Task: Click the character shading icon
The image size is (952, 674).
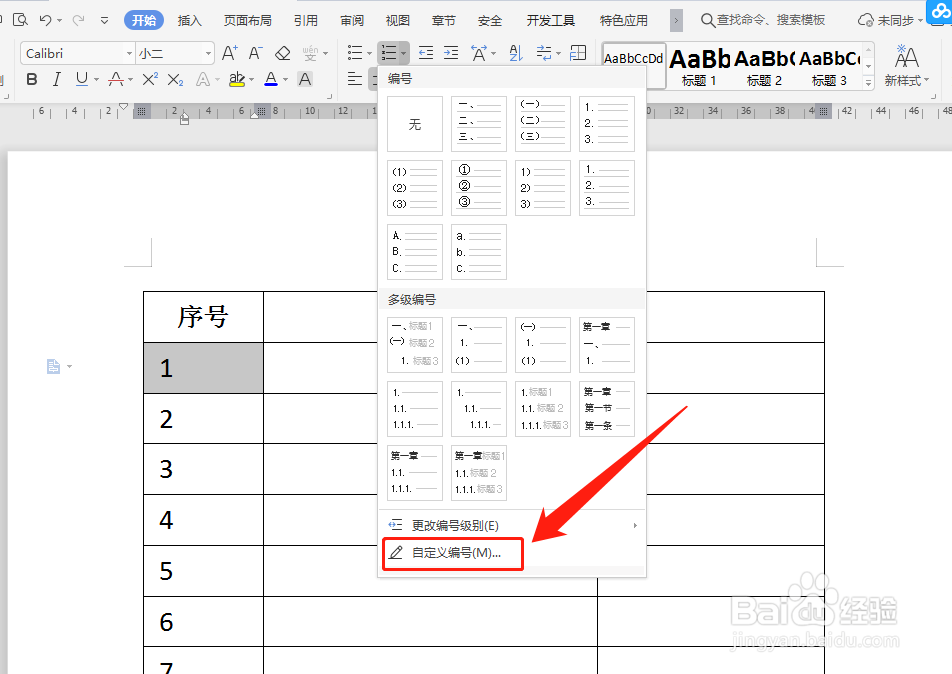Action: coord(305,80)
